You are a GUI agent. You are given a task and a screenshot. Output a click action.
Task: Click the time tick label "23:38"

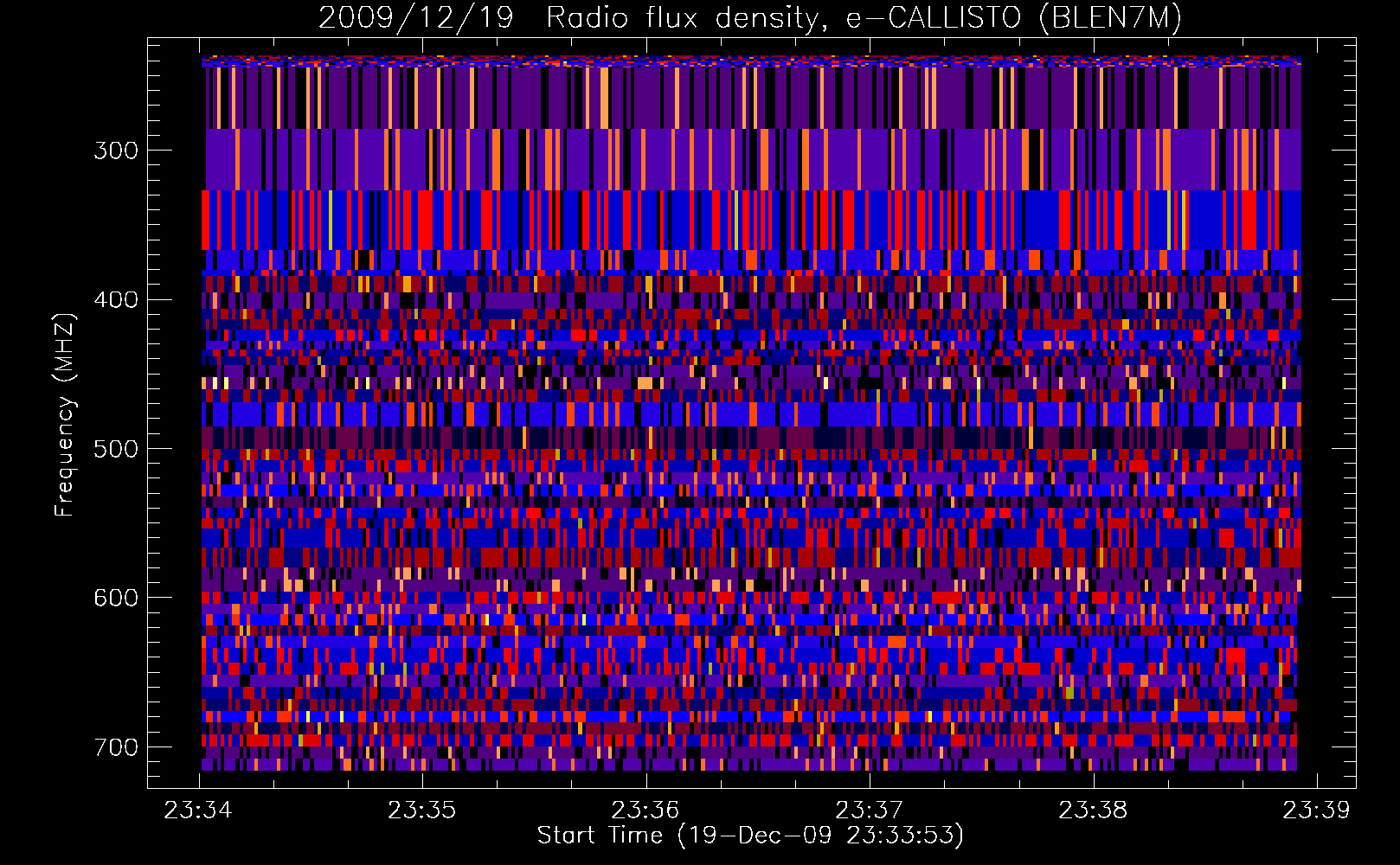[1093, 811]
